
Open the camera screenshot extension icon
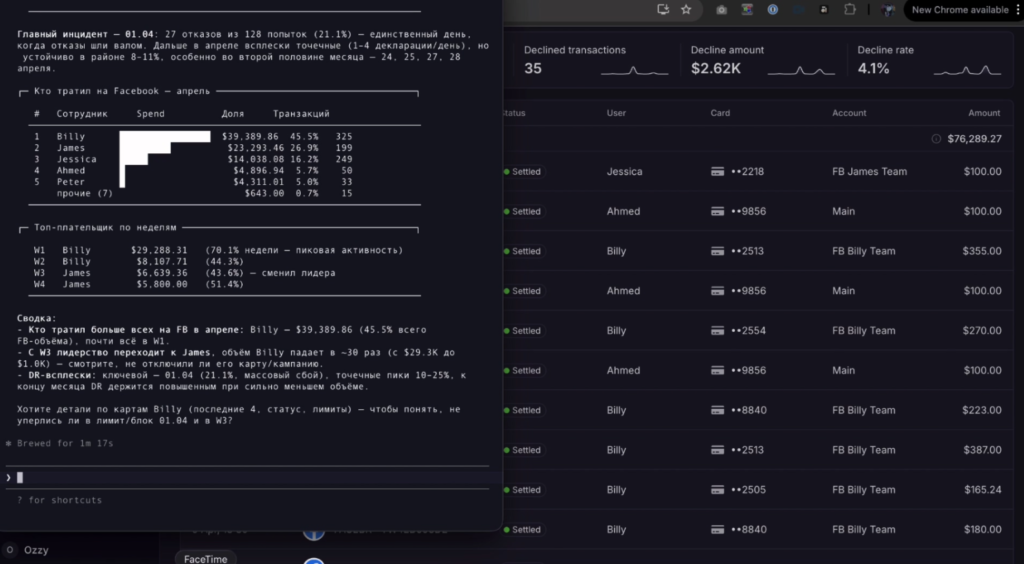click(x=722, y=10)
